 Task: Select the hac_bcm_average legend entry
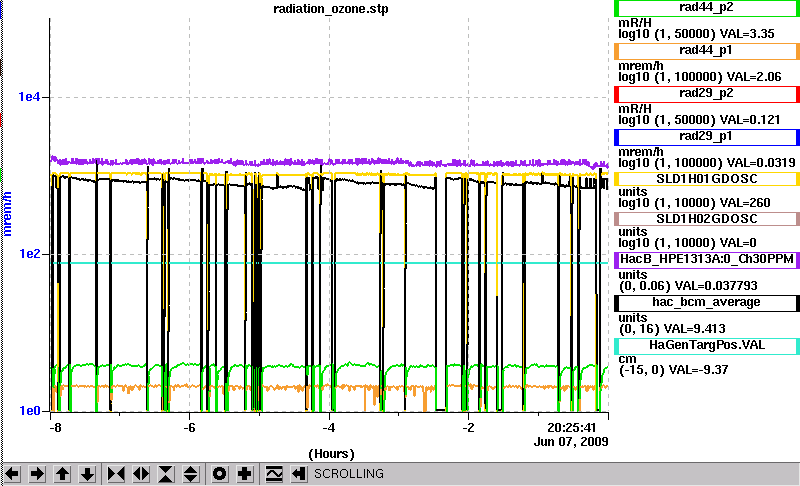point(707,303)
